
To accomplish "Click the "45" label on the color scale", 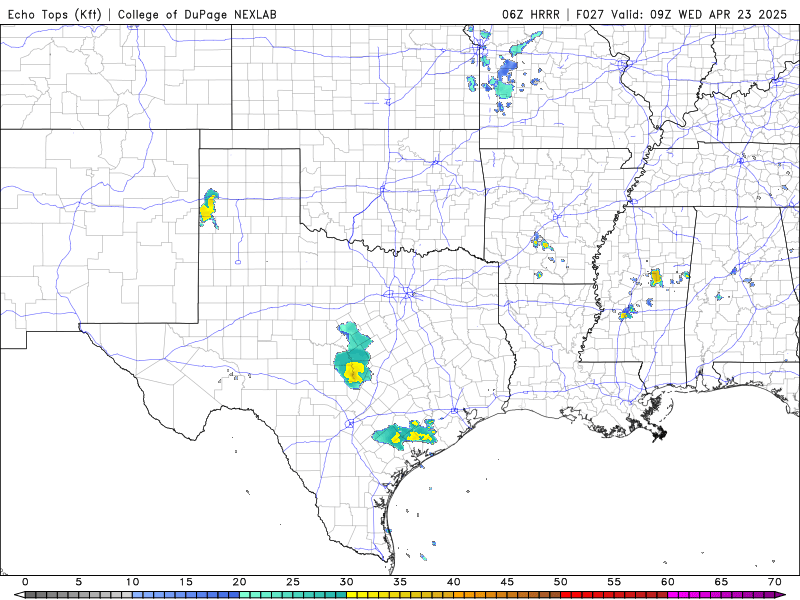I will [x=507, y=582].
